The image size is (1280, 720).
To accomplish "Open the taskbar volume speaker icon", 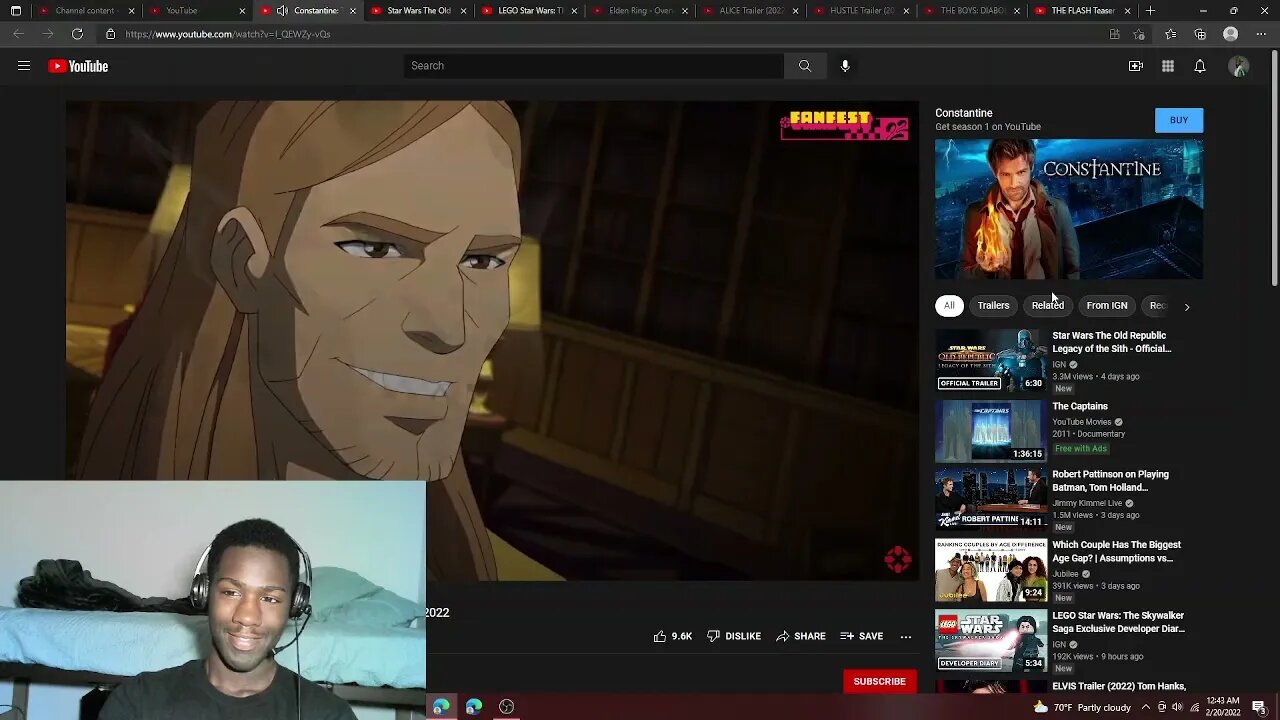I will coord(1178,707).
